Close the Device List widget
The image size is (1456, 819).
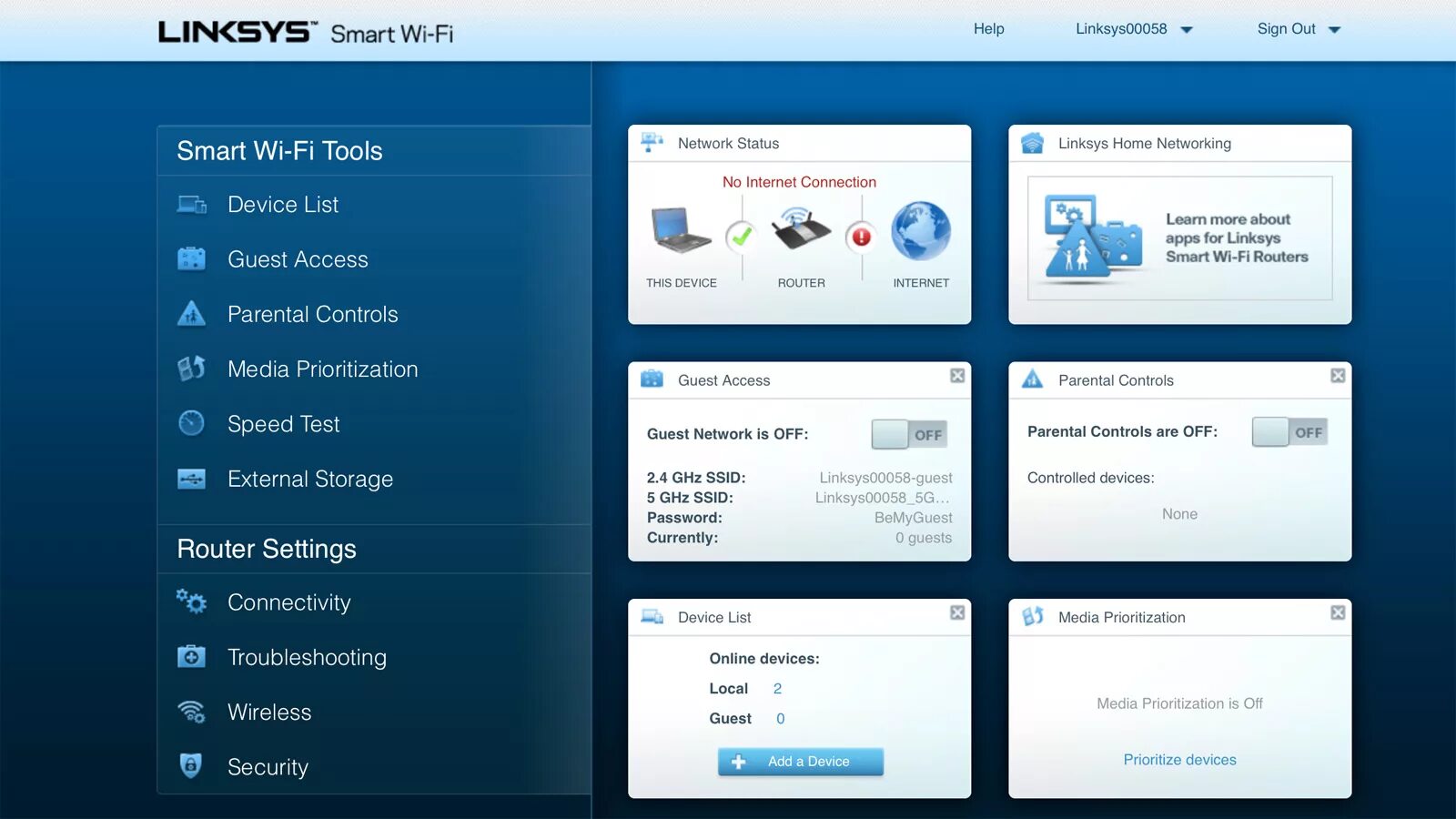click(957, 612)
